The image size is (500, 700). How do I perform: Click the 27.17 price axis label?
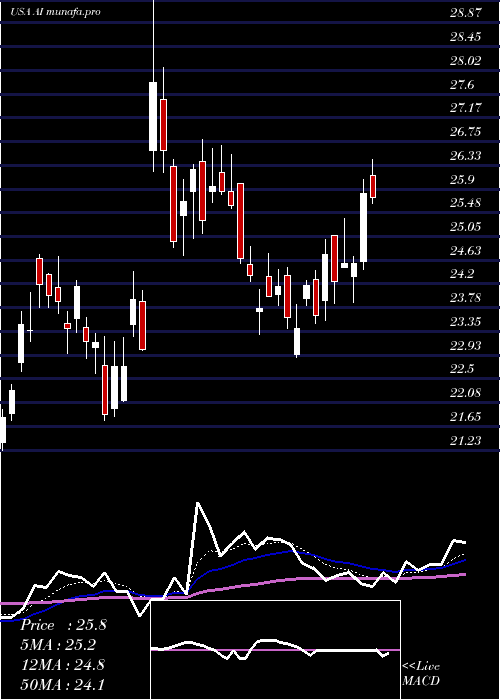point(466,108)
